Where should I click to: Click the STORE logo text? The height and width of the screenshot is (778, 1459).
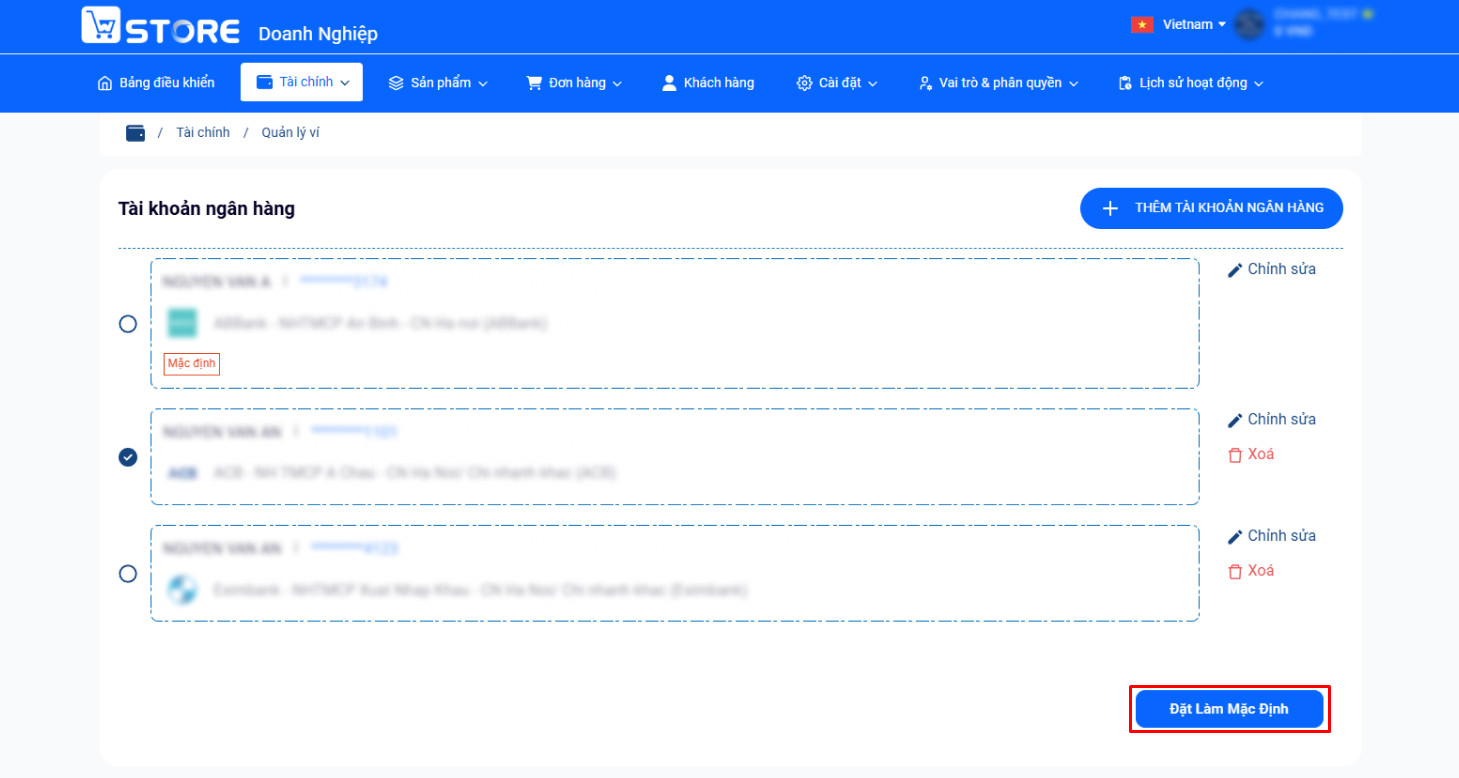pyautogui.click(x=182, y=30)
